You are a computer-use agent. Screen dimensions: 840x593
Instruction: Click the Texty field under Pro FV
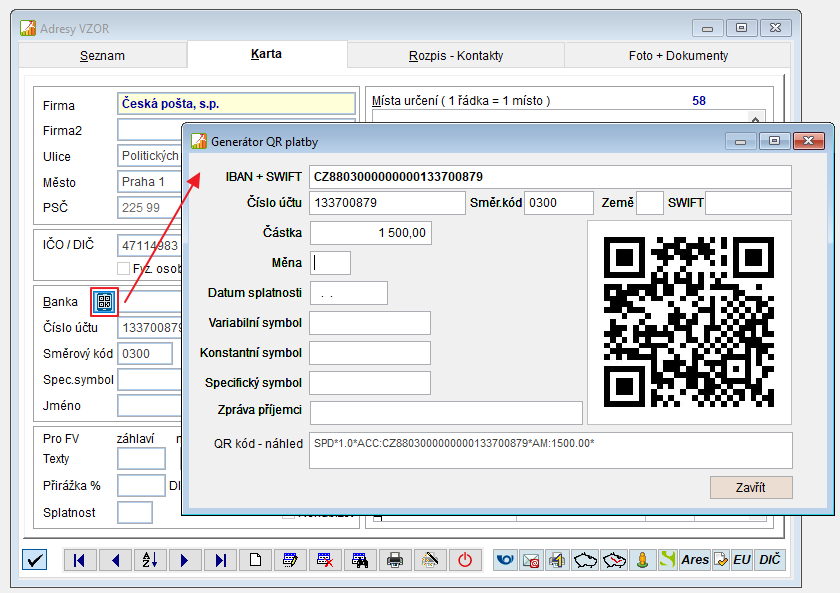(141, 459)
